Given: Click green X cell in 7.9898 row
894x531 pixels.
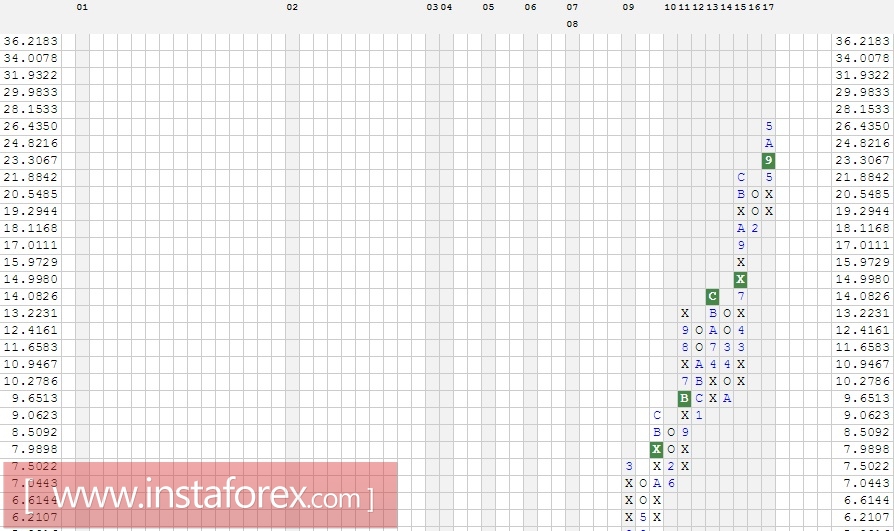Looking at the screenshot, I should 656,449.
